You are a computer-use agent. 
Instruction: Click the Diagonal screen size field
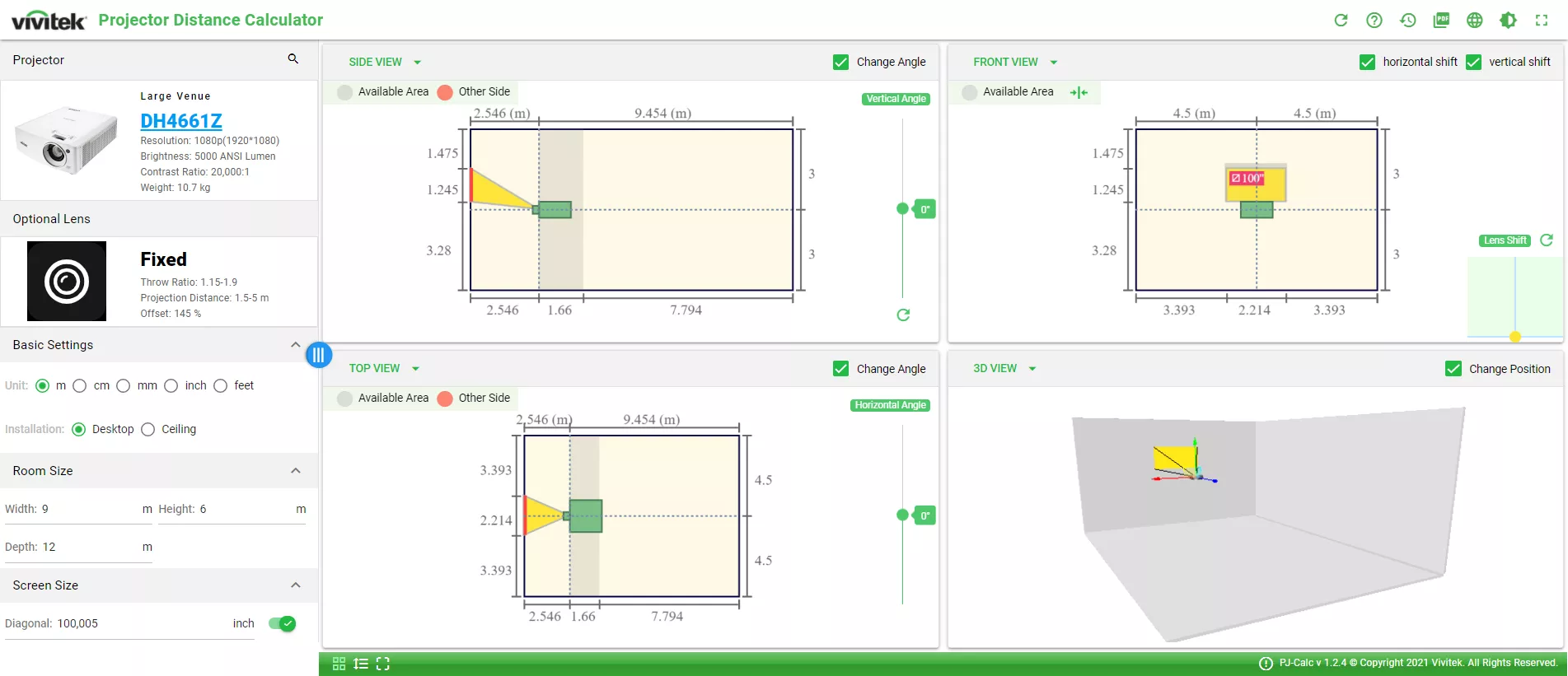(x=129, y=623)
